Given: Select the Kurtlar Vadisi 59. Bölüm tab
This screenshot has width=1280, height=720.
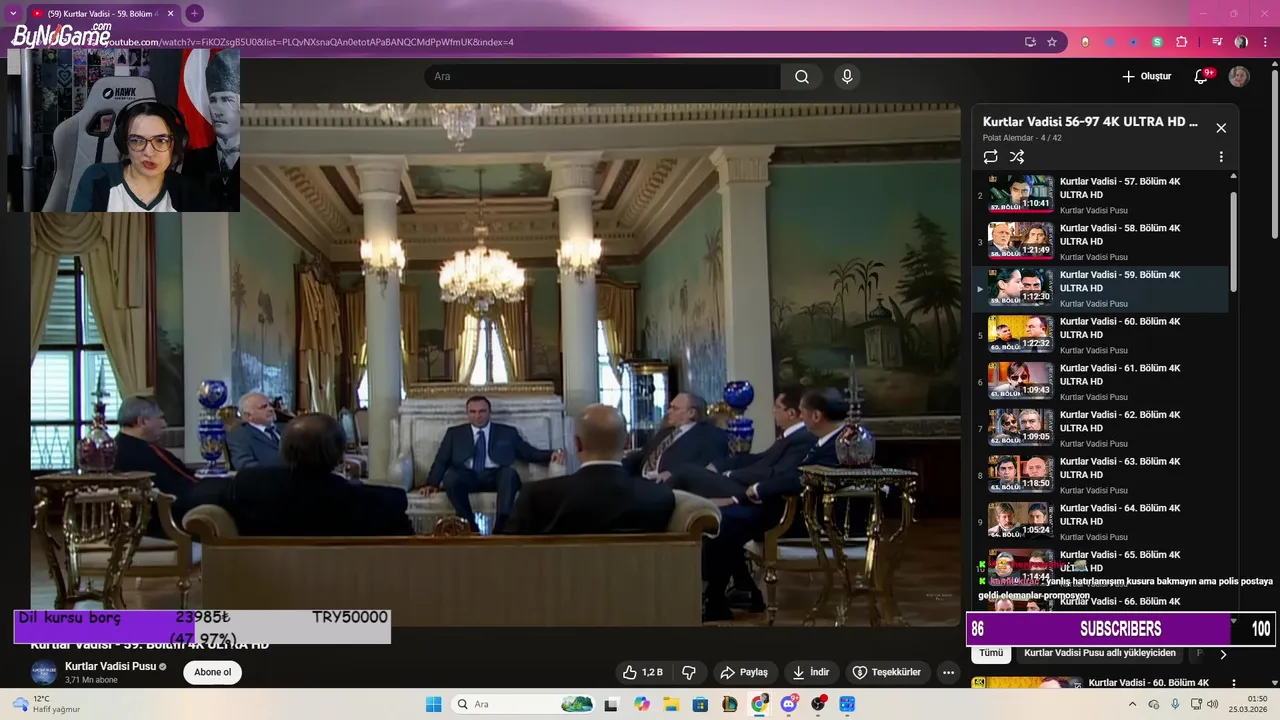Looking at the screenshot, I should pos(102,13).
